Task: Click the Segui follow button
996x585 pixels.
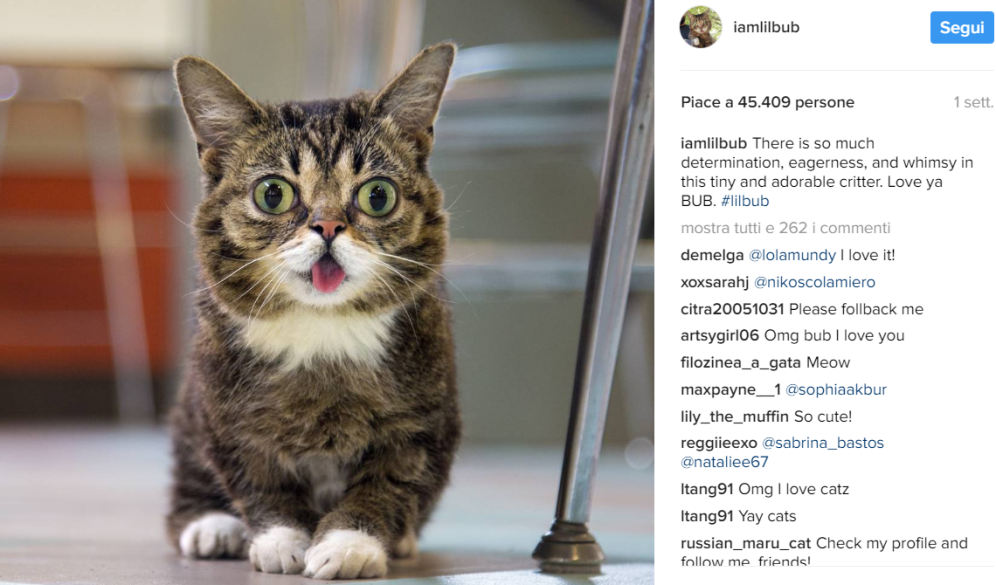Action: click(x=962, y=28)
